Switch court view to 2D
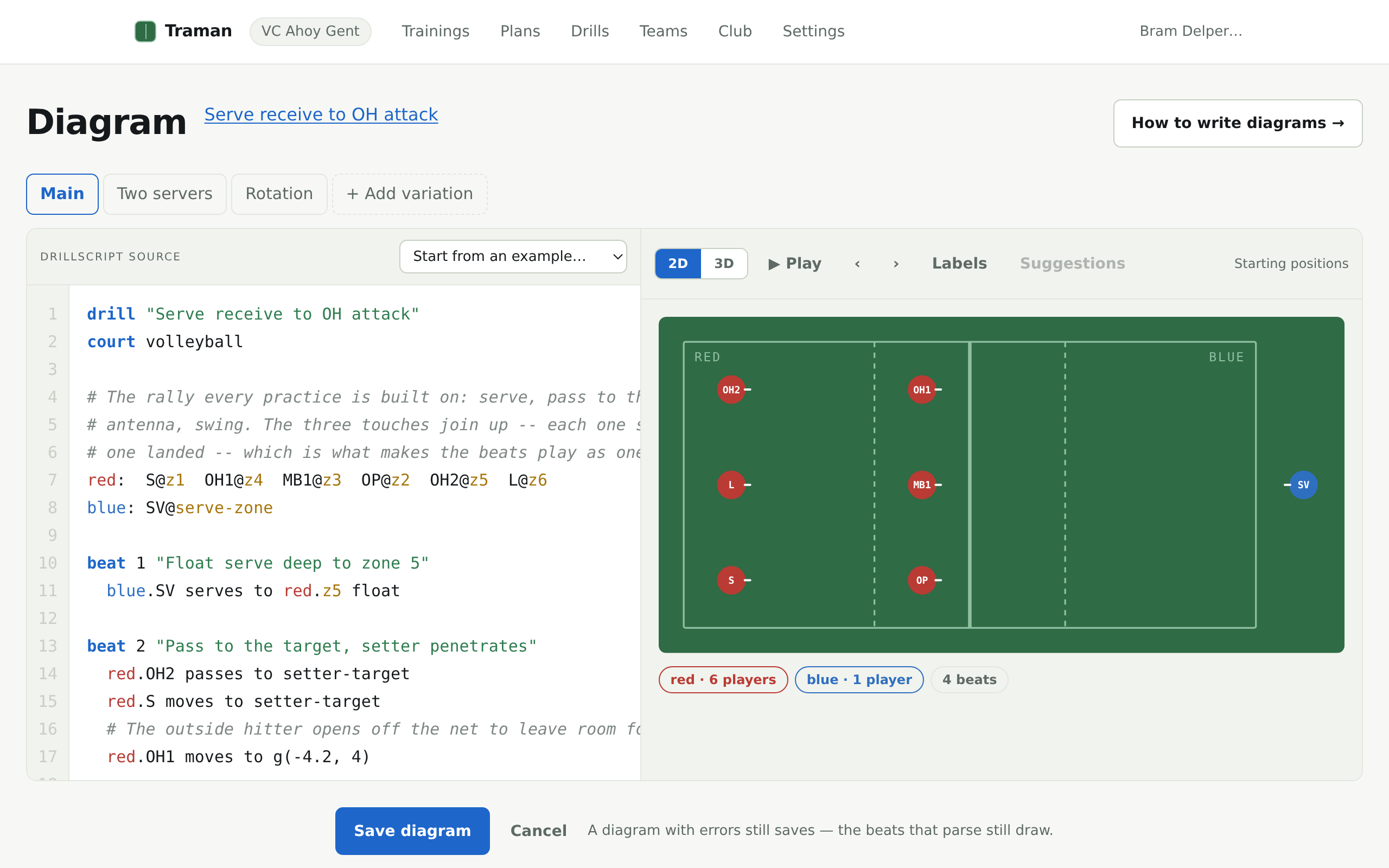1389x868 pixels. point(678,264)
